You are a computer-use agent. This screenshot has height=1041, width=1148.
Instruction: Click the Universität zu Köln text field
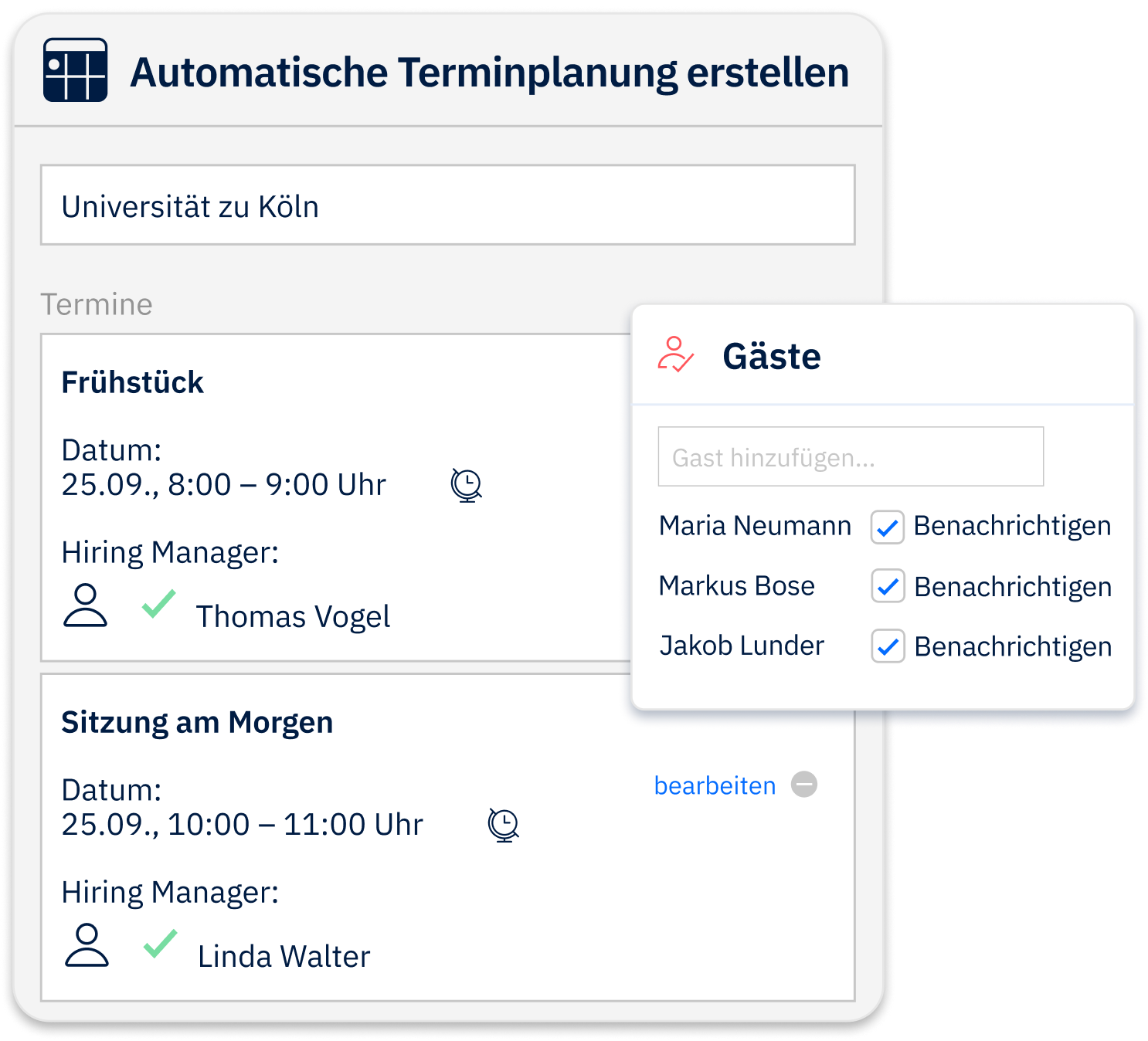(x=447, y=205)
